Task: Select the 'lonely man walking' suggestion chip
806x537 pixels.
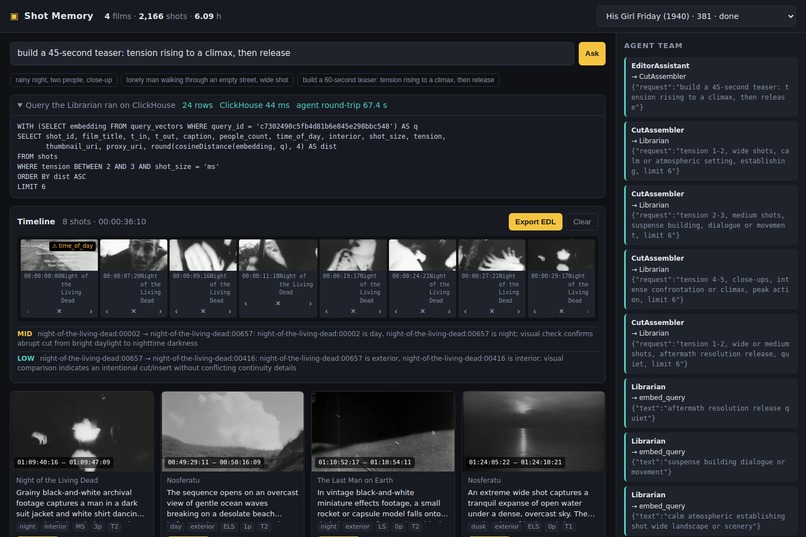Action: pyautogui.click(x=207, y=80)
